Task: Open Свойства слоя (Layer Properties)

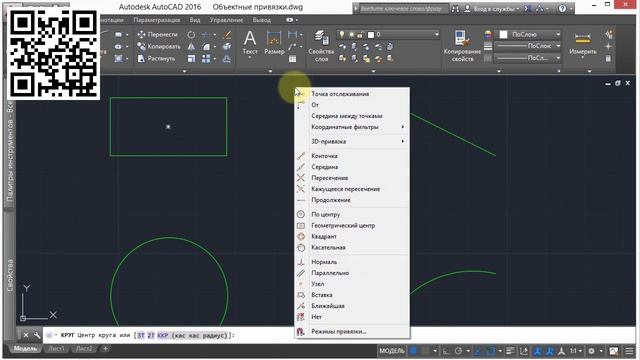Action: tap(321, 46)
